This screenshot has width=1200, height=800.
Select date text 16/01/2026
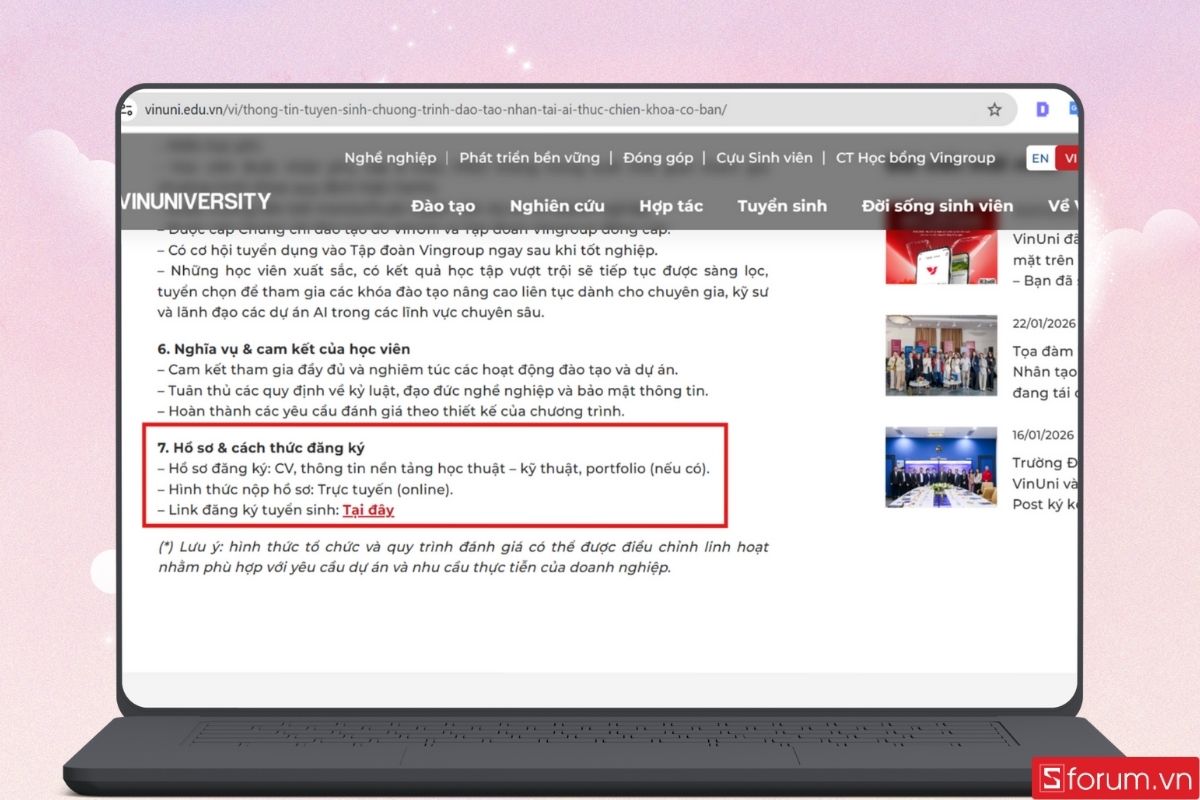[x=1043, y=435]
